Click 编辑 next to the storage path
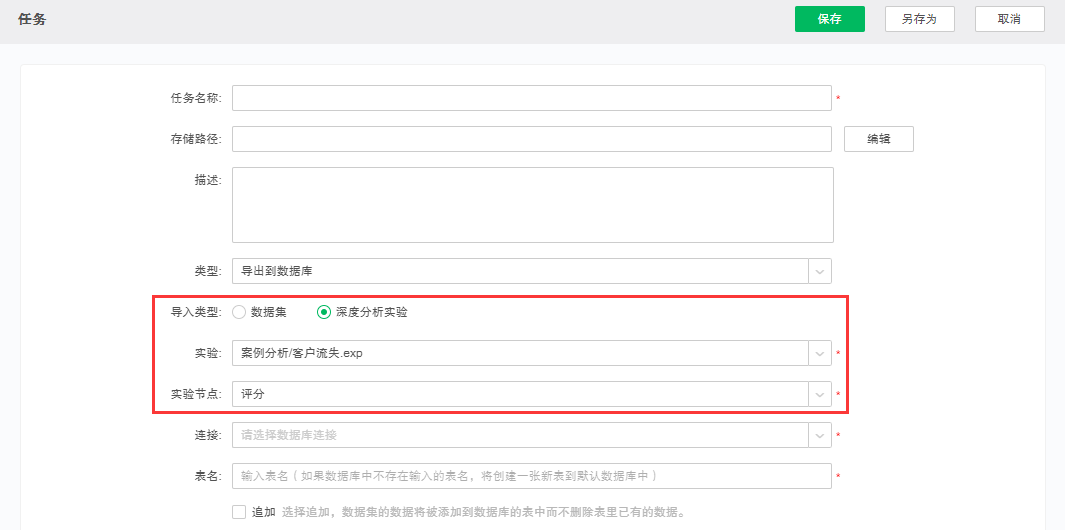Screen dimensions: 1065x530 tap(878, 139)
